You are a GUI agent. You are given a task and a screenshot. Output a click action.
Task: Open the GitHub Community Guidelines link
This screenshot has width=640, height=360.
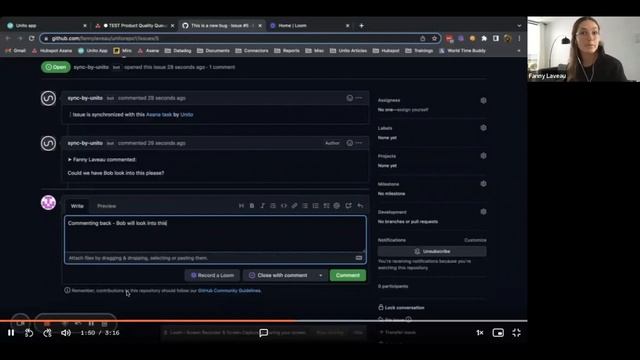click(x=229, y=291)
